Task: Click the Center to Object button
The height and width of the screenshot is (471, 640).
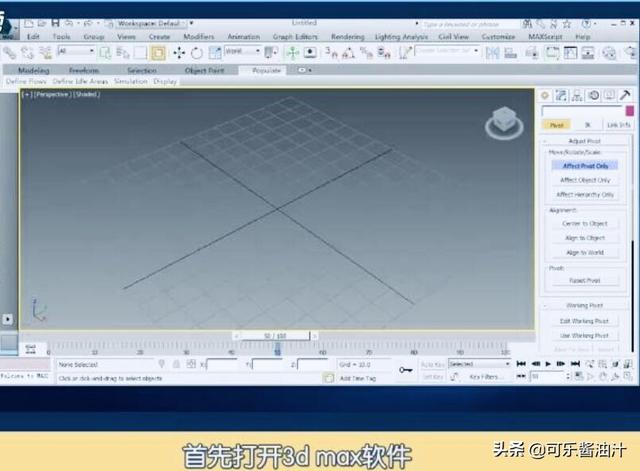Action: pos(585,224)
